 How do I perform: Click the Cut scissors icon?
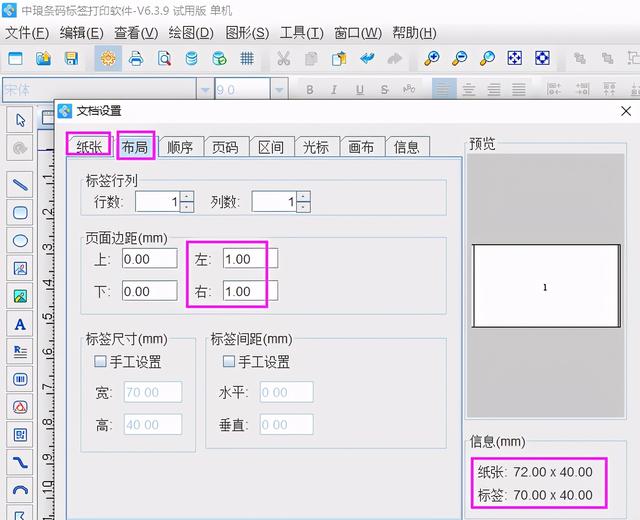[283, 58]
